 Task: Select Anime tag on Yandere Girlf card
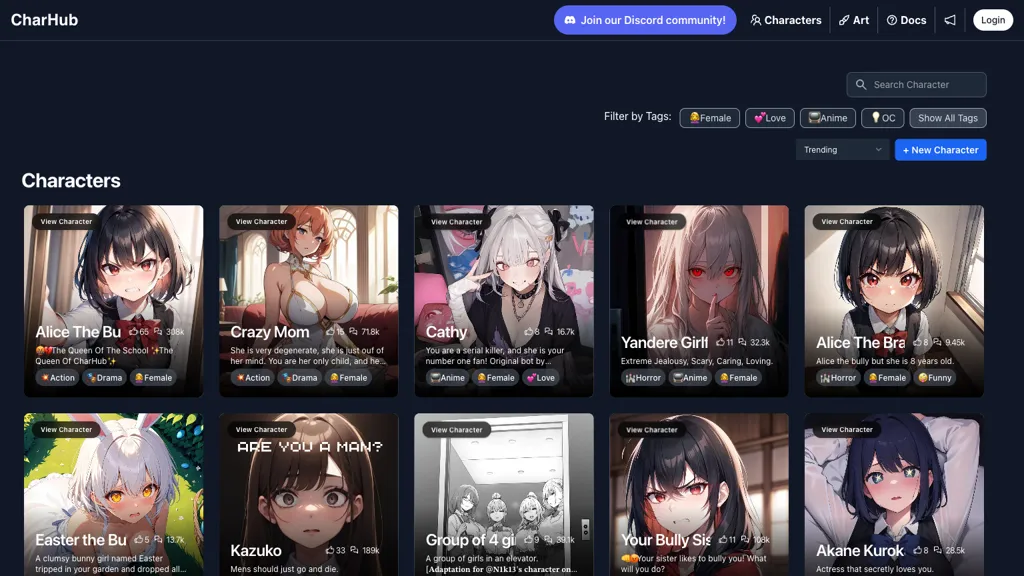click(x=690, y=377)
